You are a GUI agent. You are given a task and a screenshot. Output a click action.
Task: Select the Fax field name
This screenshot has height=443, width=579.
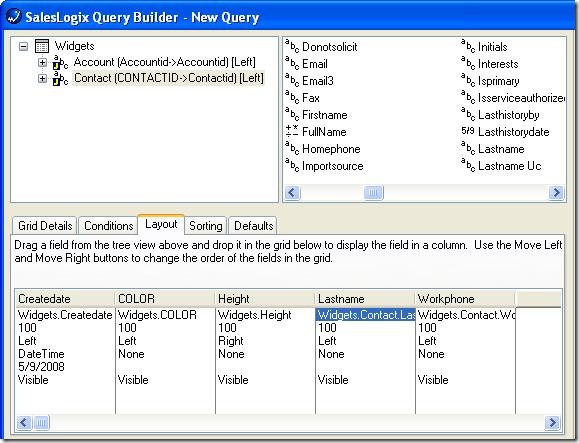coord(311,98)
